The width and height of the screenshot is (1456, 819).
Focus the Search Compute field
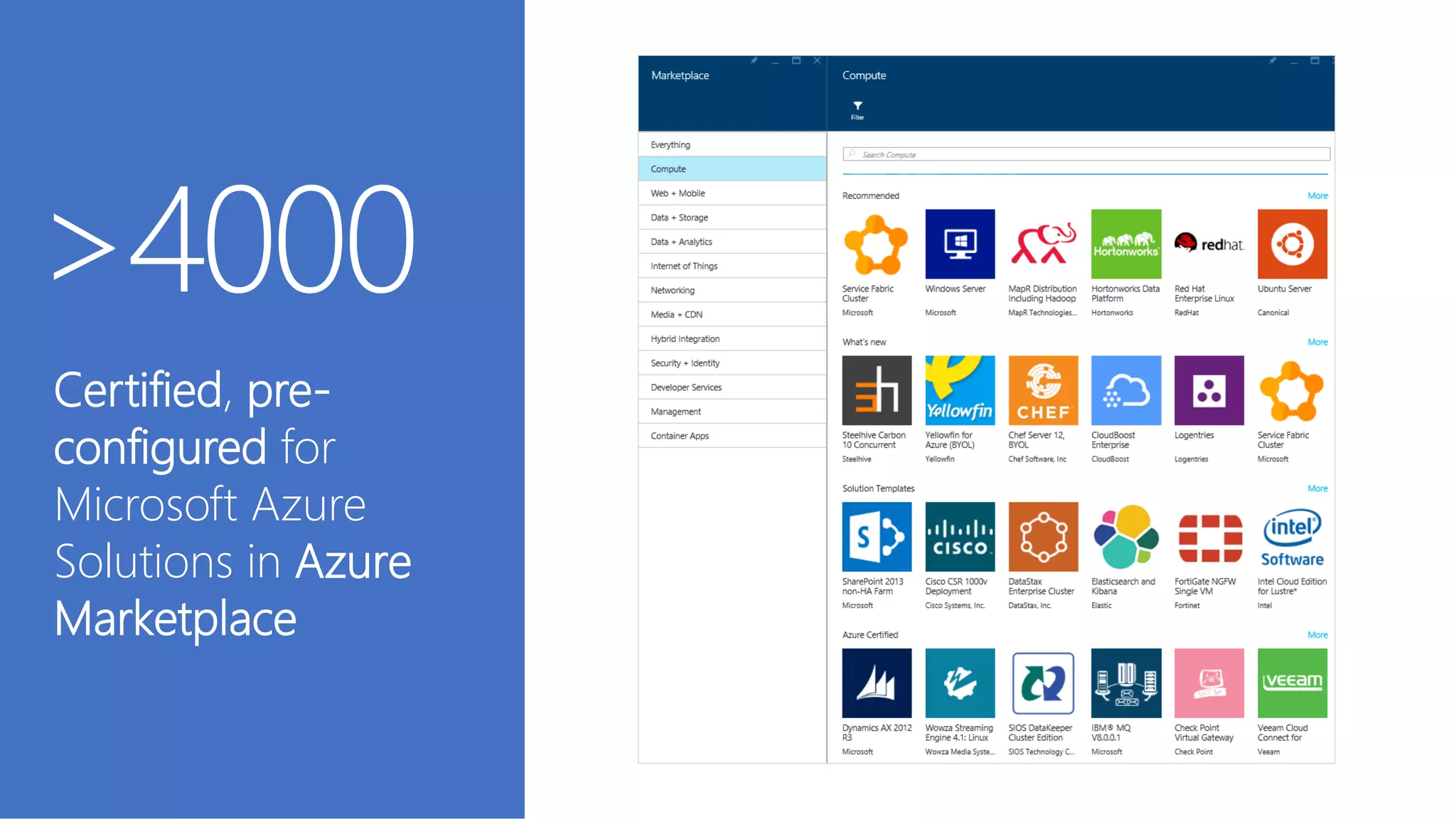[1086, 154]
